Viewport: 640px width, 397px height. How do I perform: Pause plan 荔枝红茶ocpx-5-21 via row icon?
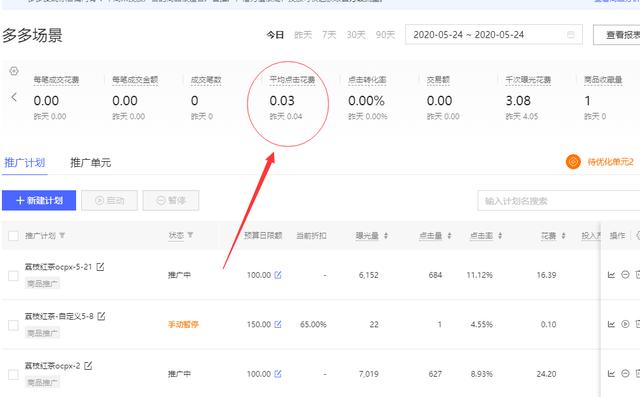click(x=625, y=275)
